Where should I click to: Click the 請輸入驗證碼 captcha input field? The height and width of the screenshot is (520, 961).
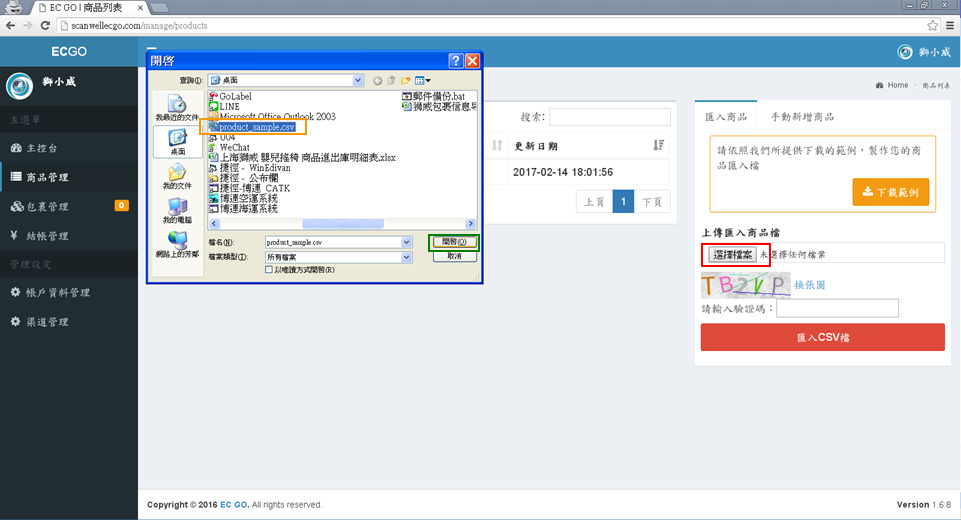click(x=837, y=309)
